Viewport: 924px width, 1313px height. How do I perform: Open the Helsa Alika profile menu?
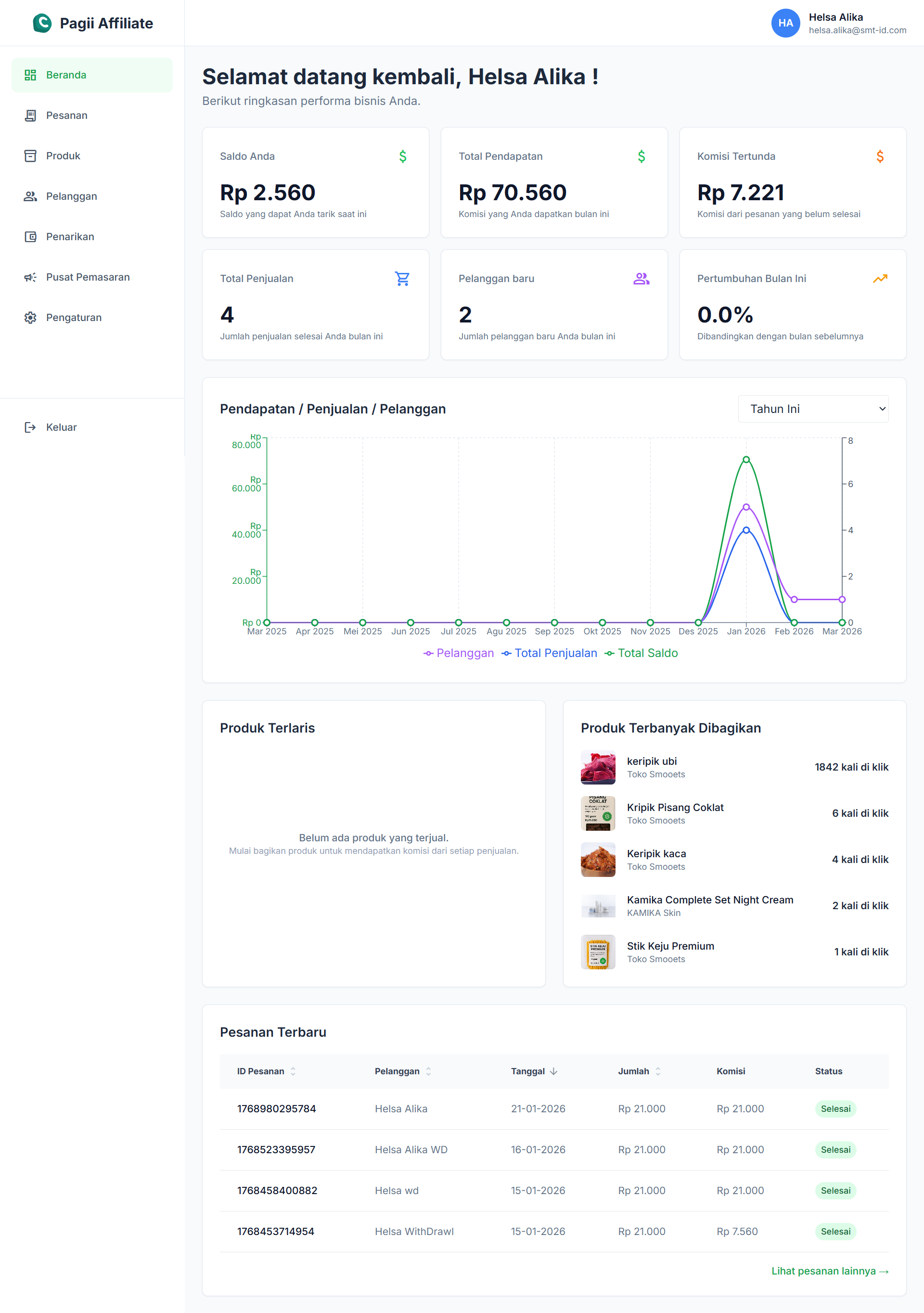coord(786,23)
